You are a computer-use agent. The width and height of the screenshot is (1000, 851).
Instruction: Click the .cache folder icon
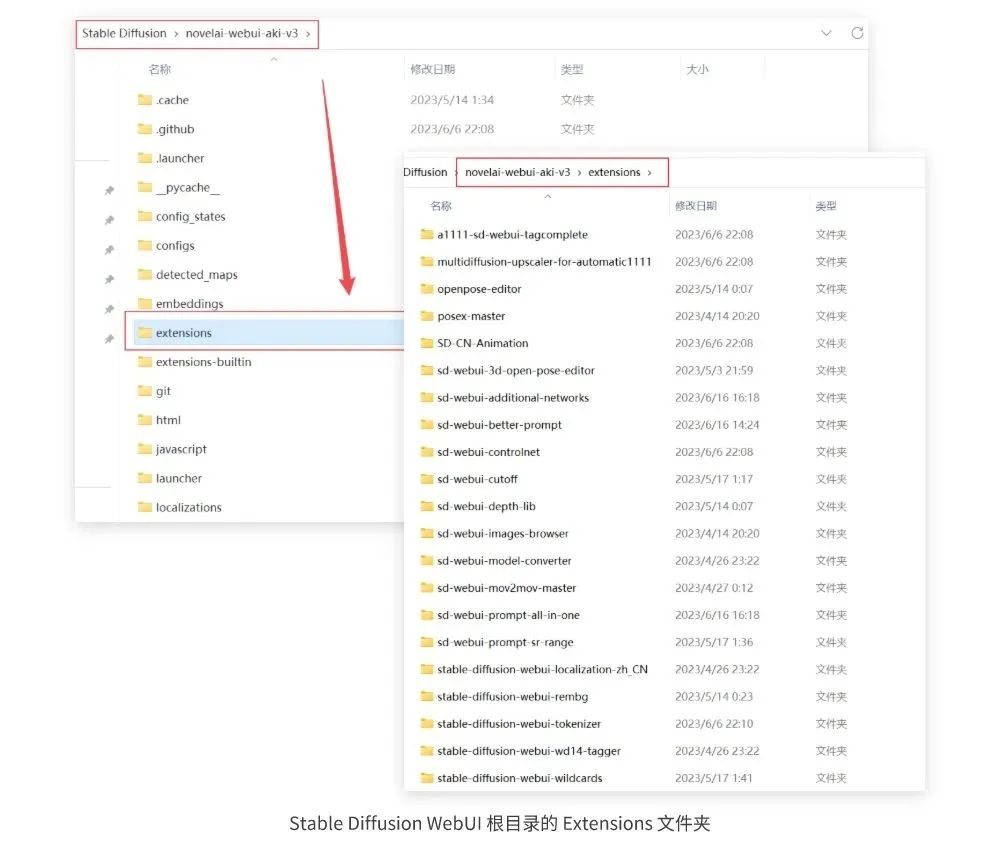(x=144, y=100)
